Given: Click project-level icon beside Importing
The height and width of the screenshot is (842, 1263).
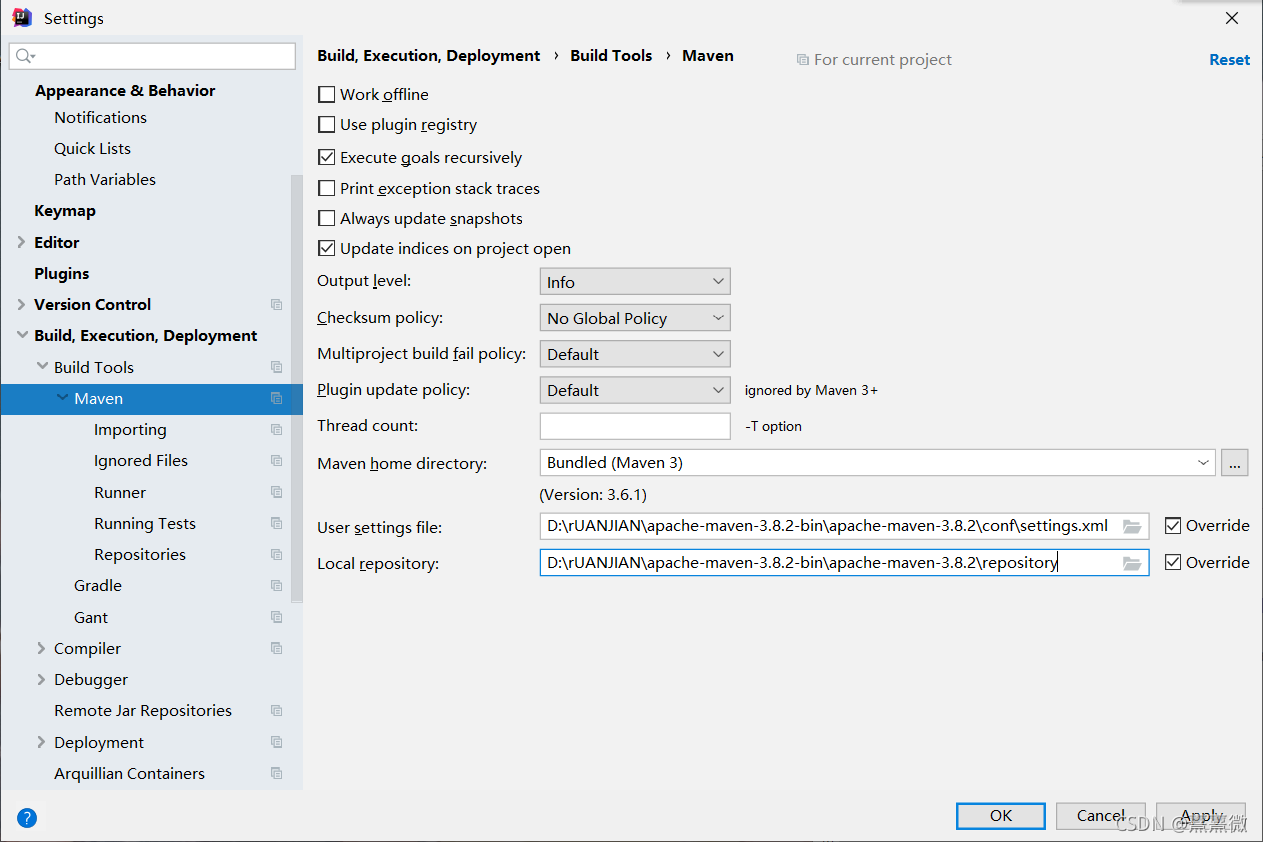Looking at the screenshot, I should 277,429.
